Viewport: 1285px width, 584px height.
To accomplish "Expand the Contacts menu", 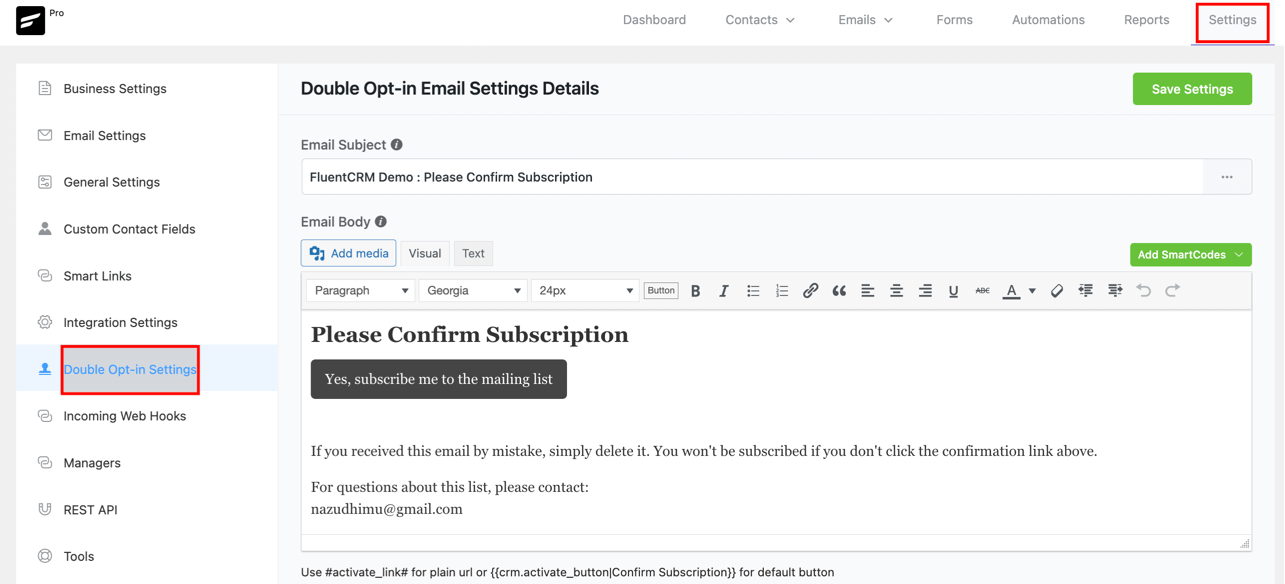I will click(760, 20).
